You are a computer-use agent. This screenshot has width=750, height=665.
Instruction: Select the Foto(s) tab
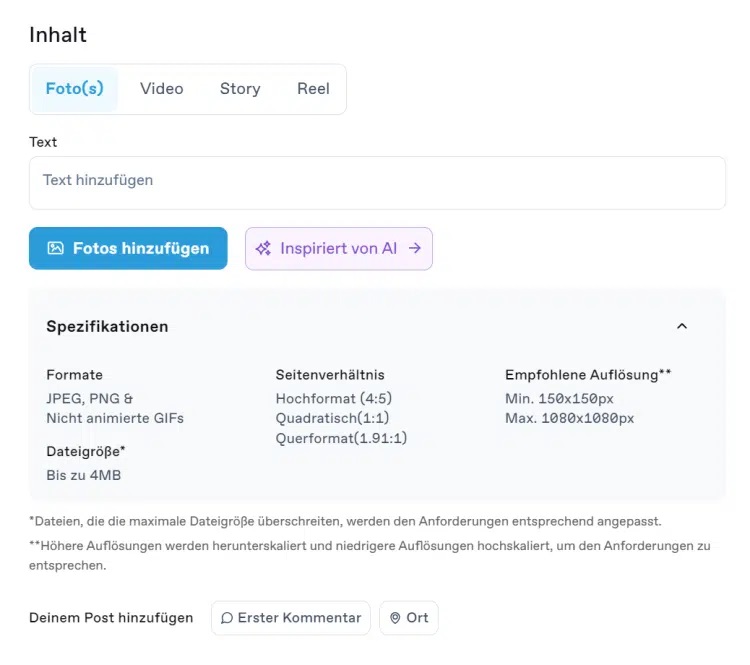pyautogui.click(x=75, y=89)
